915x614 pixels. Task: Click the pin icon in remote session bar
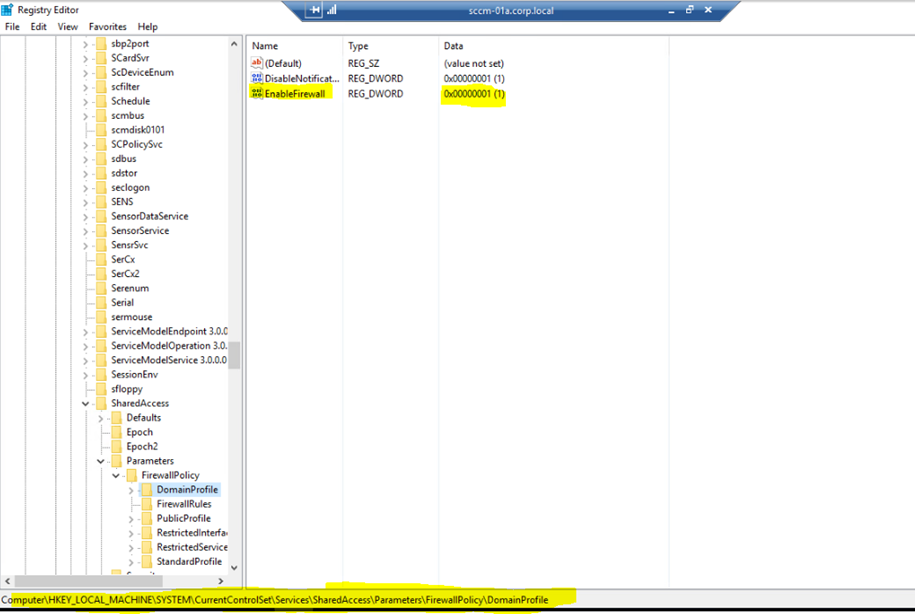[314, 10]
